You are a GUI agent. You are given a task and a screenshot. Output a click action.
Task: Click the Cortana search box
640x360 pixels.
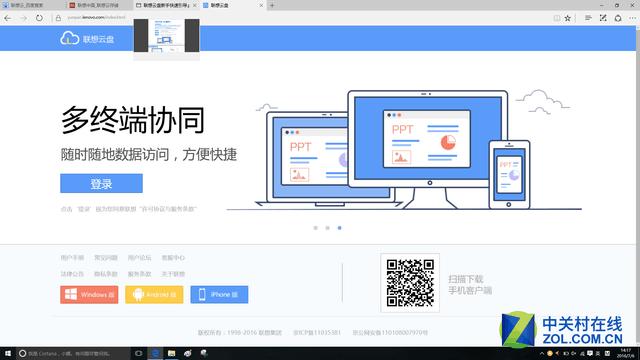coord(73,353)
